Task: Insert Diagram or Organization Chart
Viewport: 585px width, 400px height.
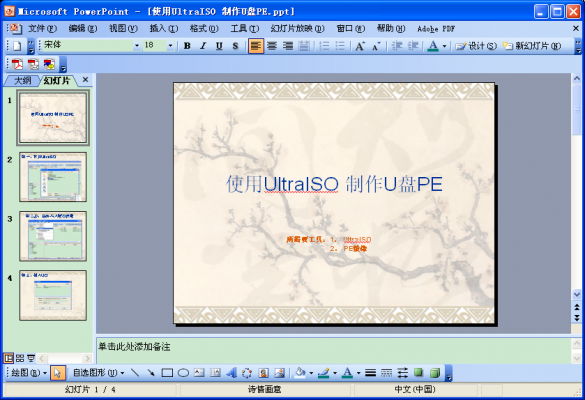Action: coord(247,372)
